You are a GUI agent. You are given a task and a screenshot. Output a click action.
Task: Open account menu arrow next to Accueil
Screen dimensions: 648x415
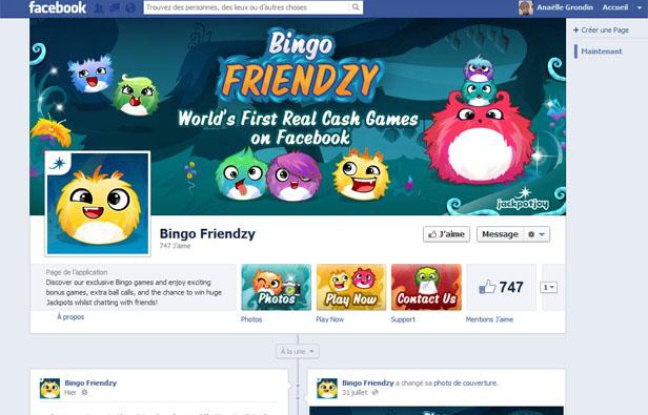pyautogui.click(x=639, y=7)
